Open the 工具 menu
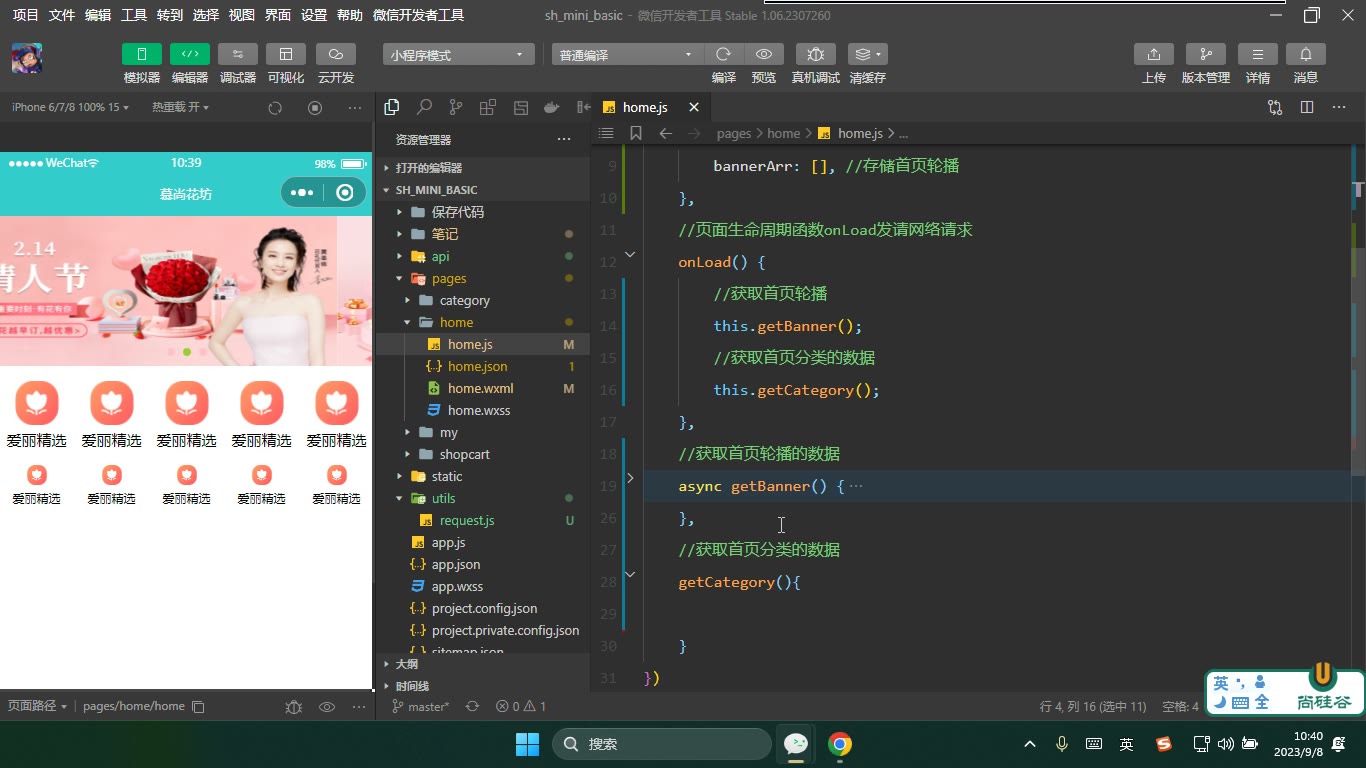 (x=134, y=15)
